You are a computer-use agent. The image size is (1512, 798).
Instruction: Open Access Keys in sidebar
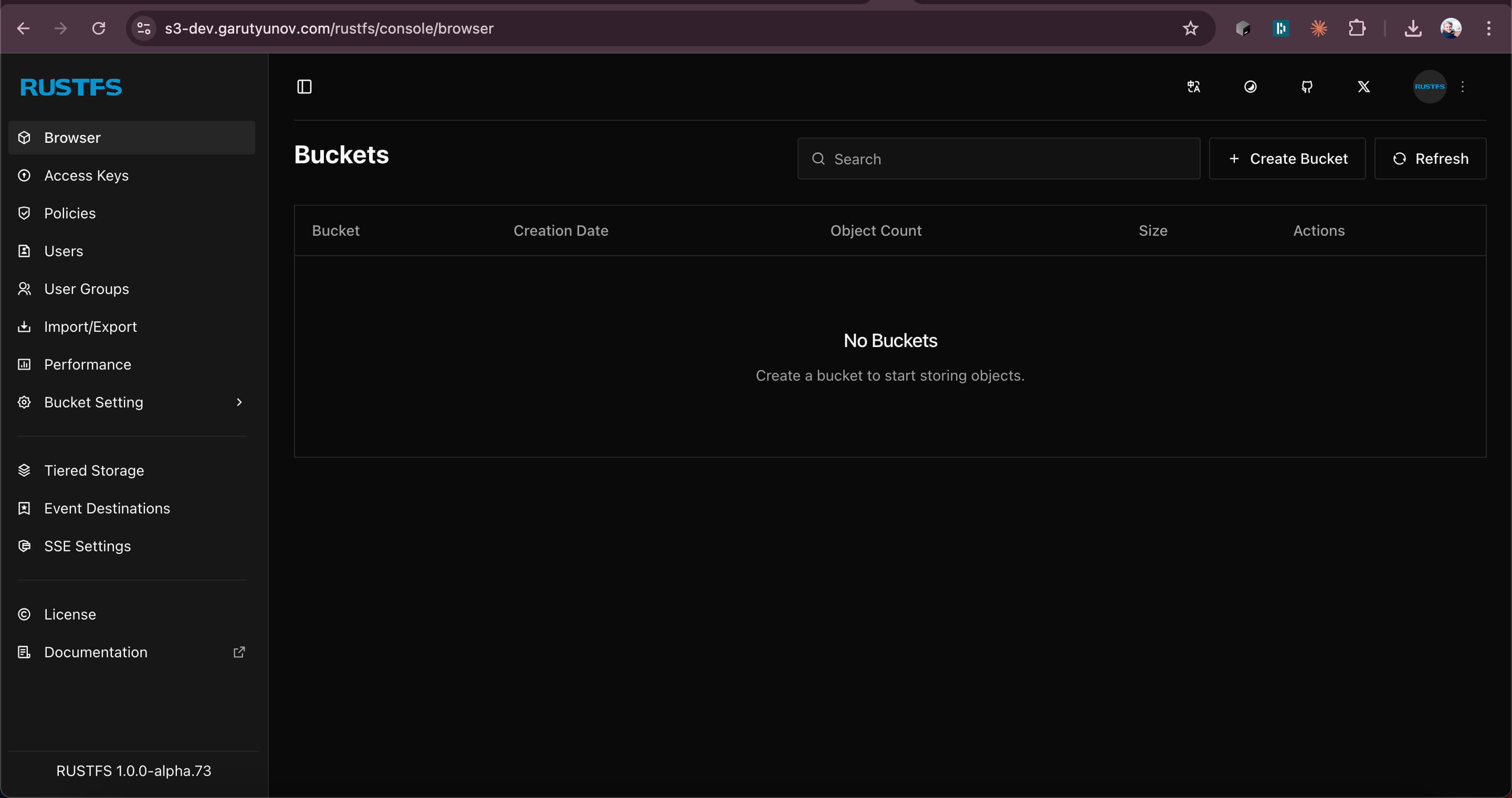click(86, 175)
